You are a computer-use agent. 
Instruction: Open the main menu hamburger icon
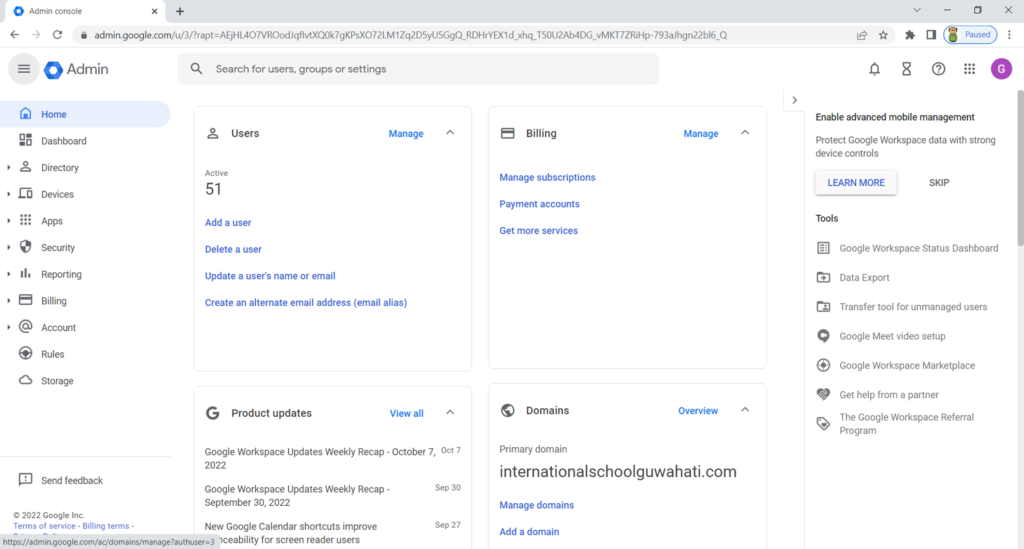coord(24,69)
